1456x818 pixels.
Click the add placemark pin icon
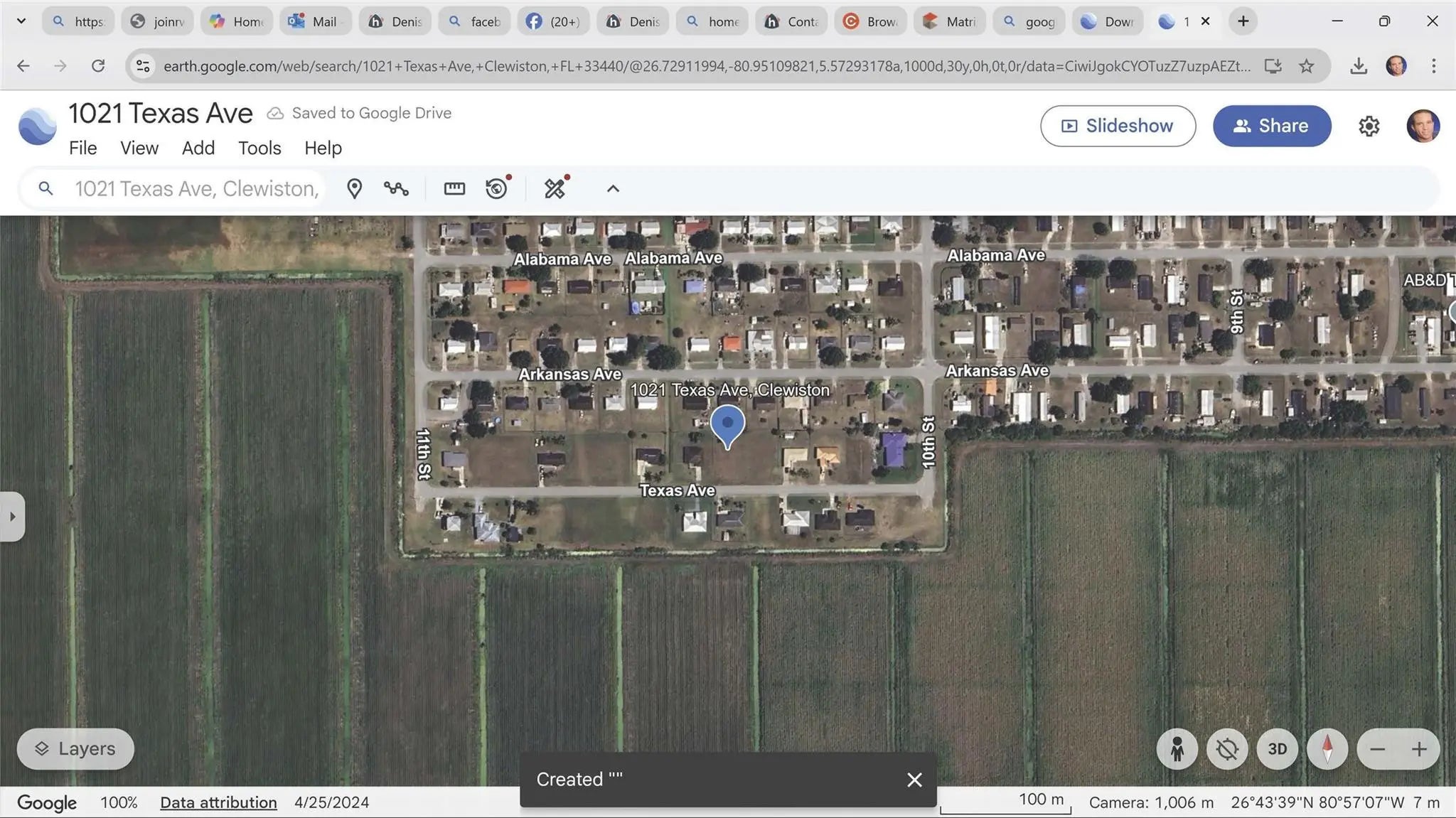click(x=354, y=188)
